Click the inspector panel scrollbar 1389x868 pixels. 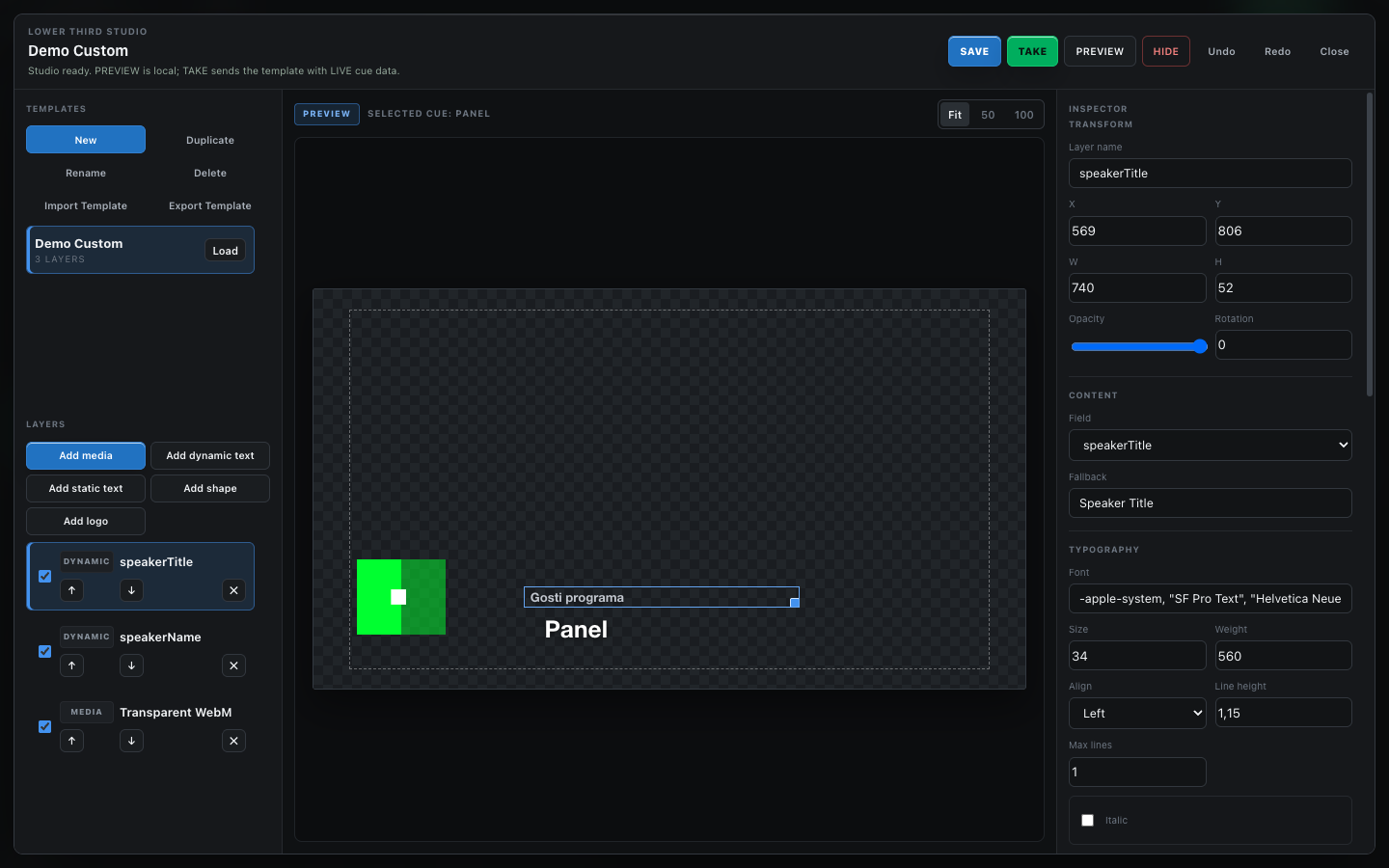[x=1370, y=244]
